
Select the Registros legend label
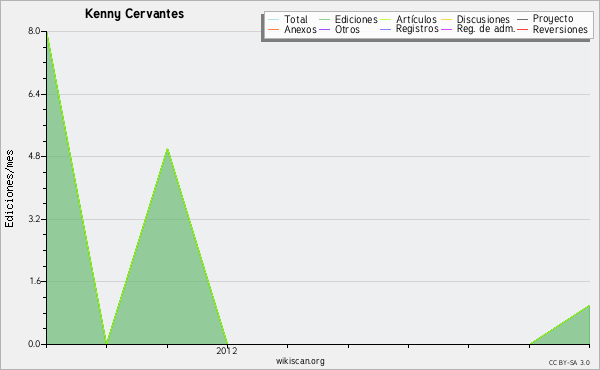(417, 29)
